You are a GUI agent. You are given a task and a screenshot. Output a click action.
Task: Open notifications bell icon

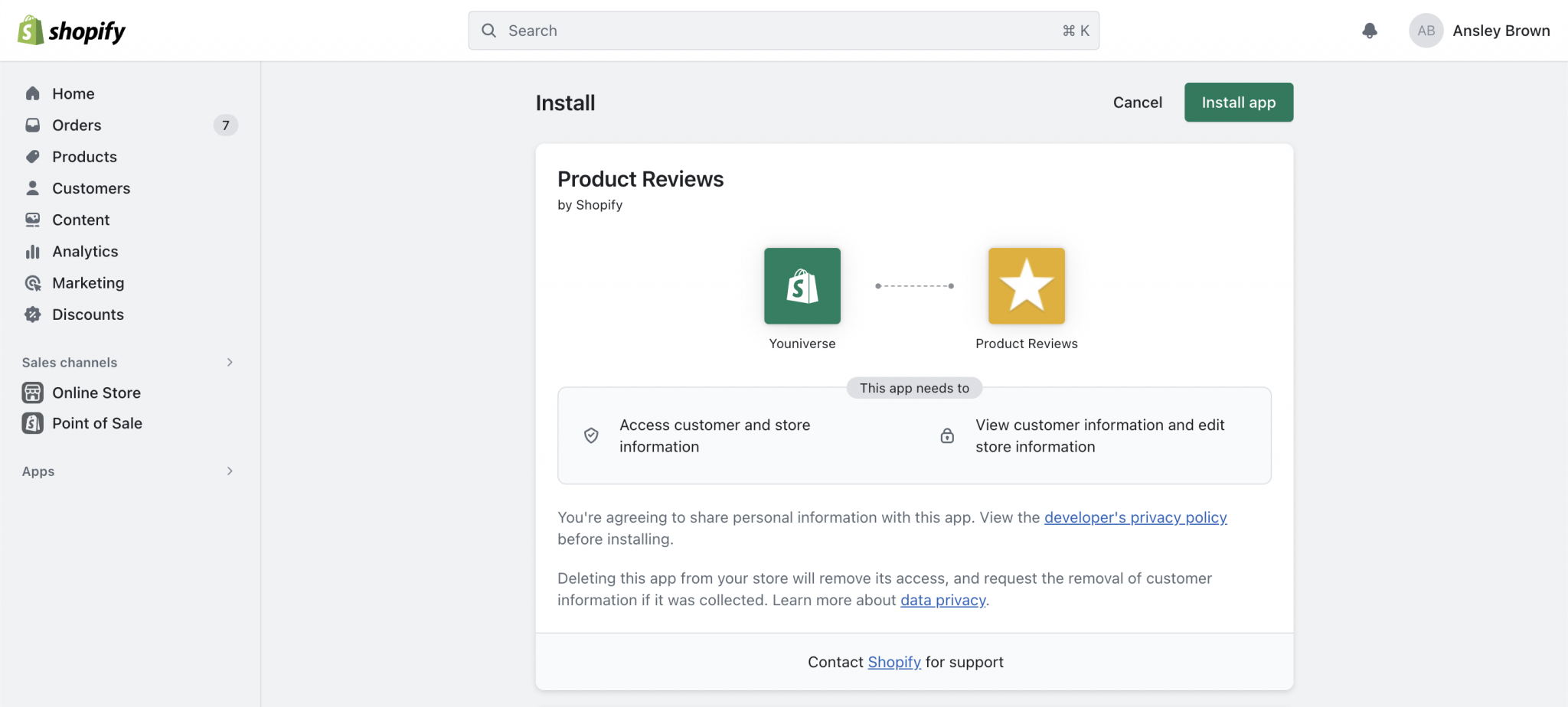point(1370,31)
